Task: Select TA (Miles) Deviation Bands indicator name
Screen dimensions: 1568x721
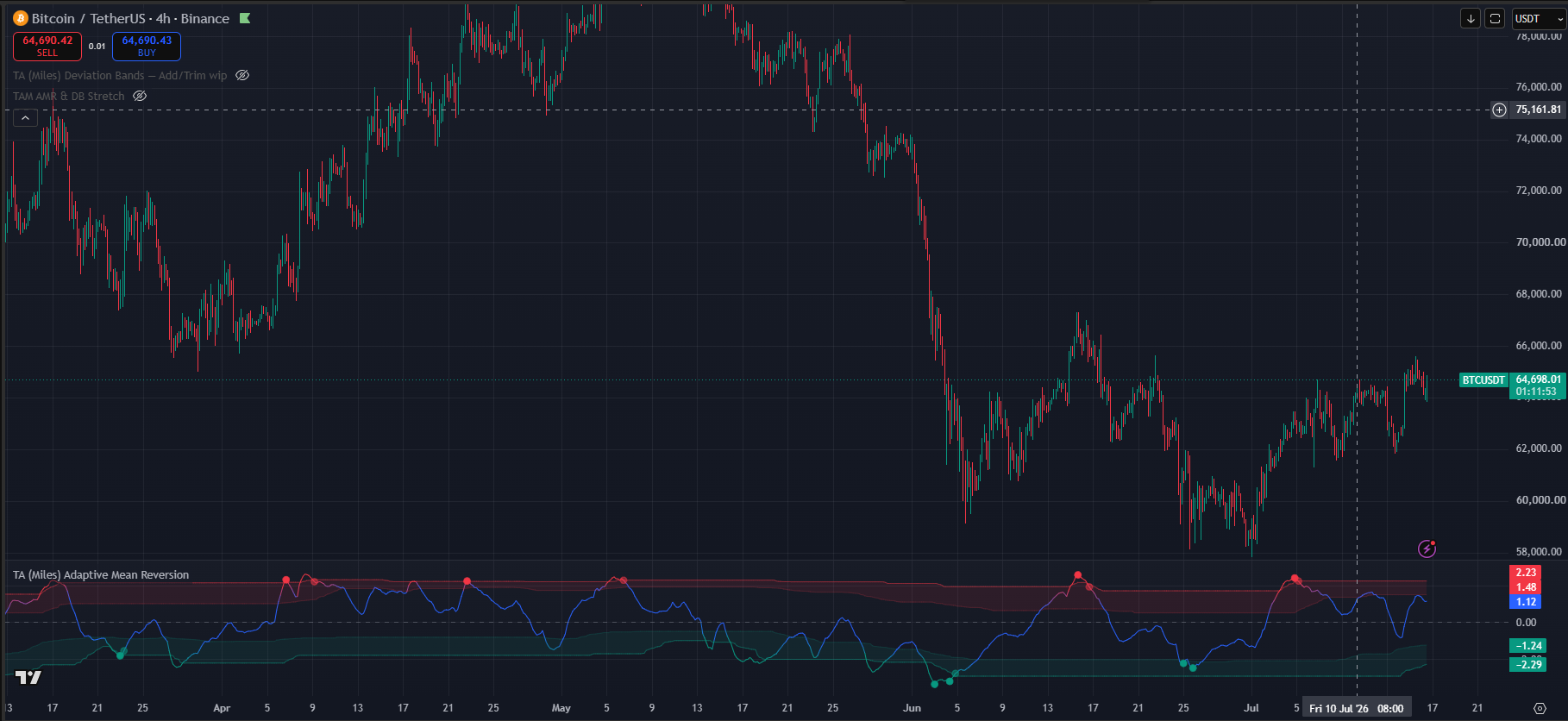Action: point(120,75)
